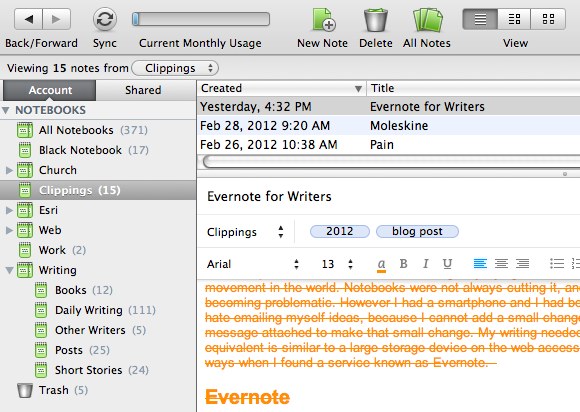Click the Delete trash can icon

(375, 20)
